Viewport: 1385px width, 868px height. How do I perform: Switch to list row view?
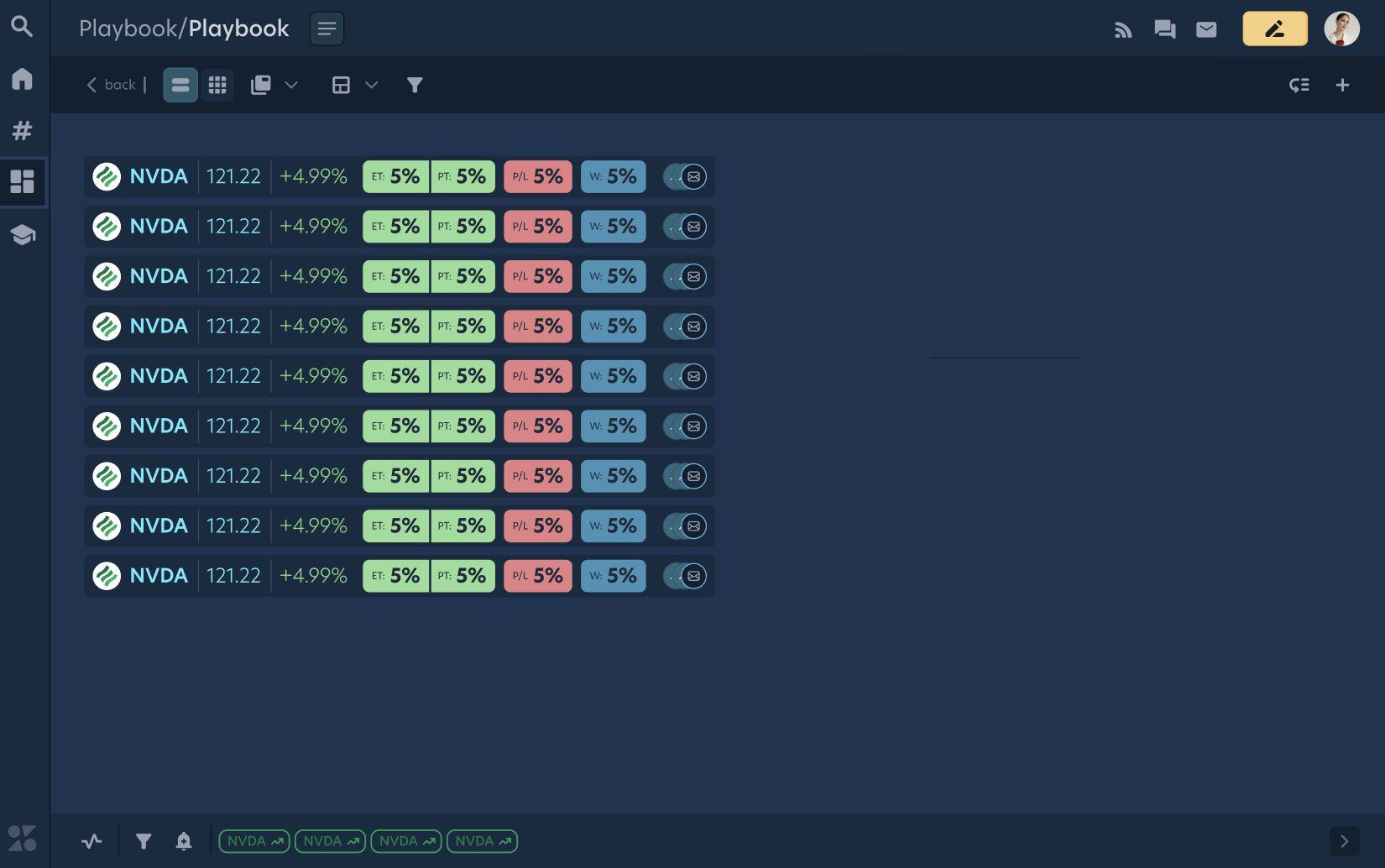[180, 85]
